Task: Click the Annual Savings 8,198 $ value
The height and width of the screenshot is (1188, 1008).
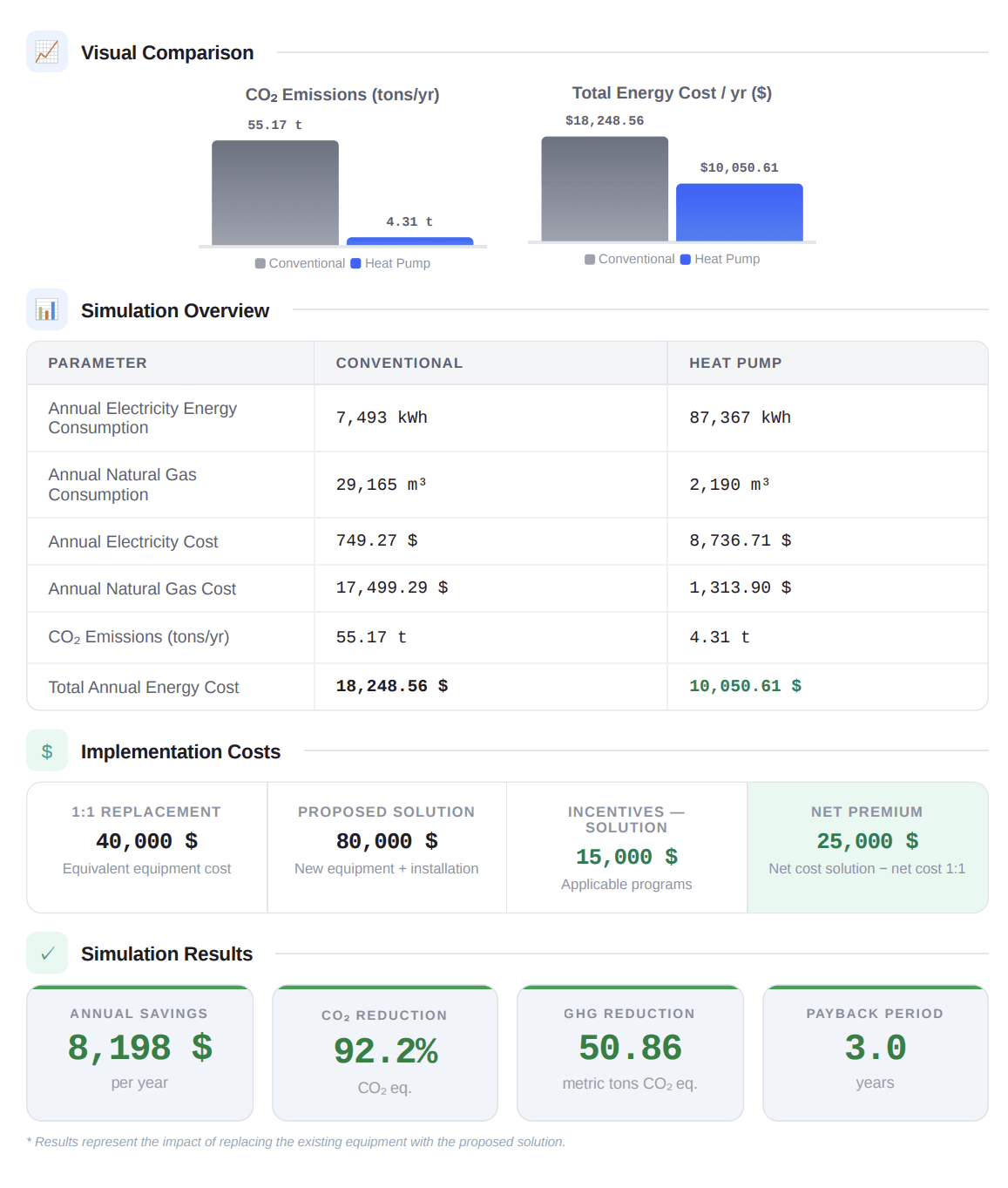Action: coord(139,1048)
